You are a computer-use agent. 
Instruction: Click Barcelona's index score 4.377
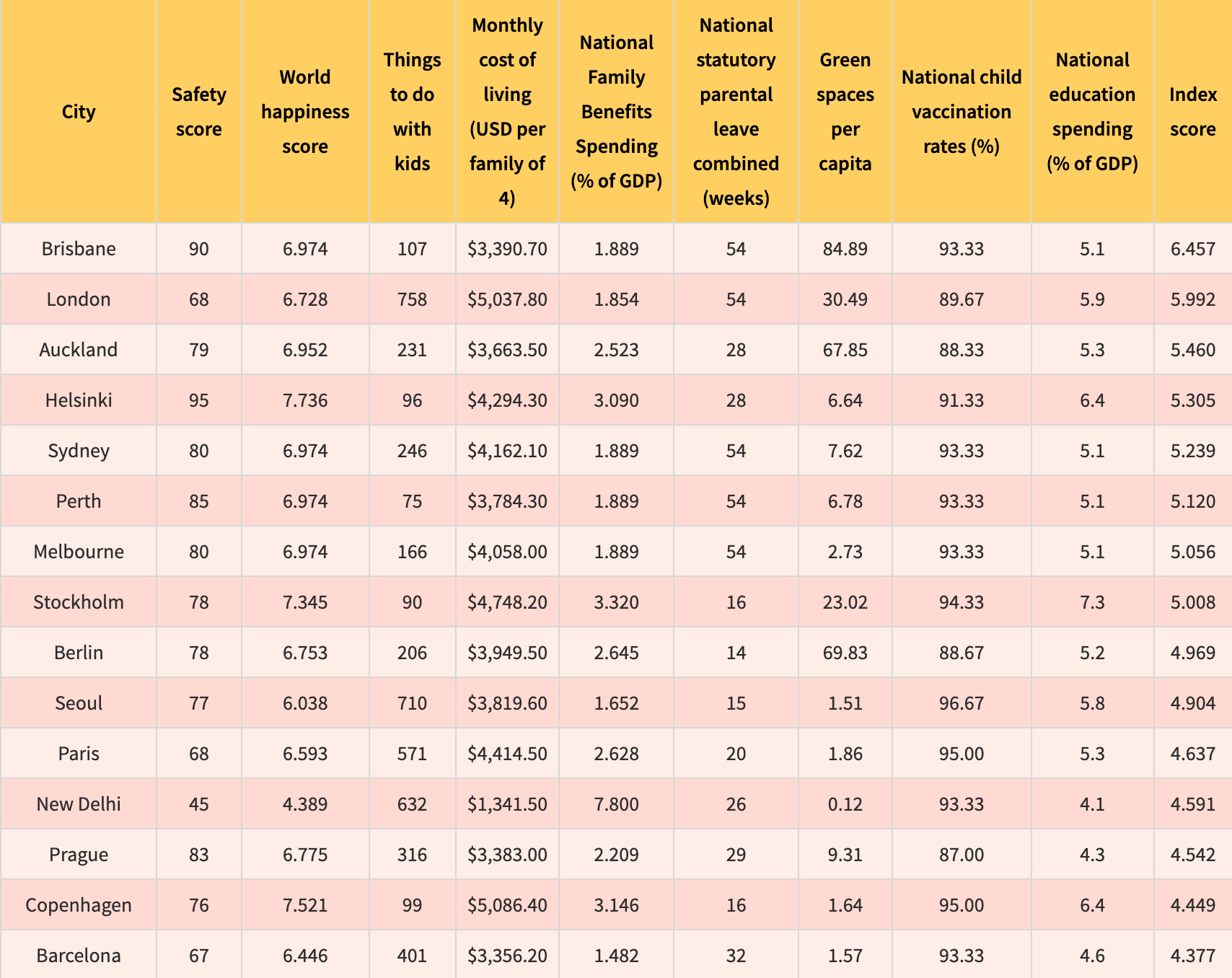(x=1193, y=954)
